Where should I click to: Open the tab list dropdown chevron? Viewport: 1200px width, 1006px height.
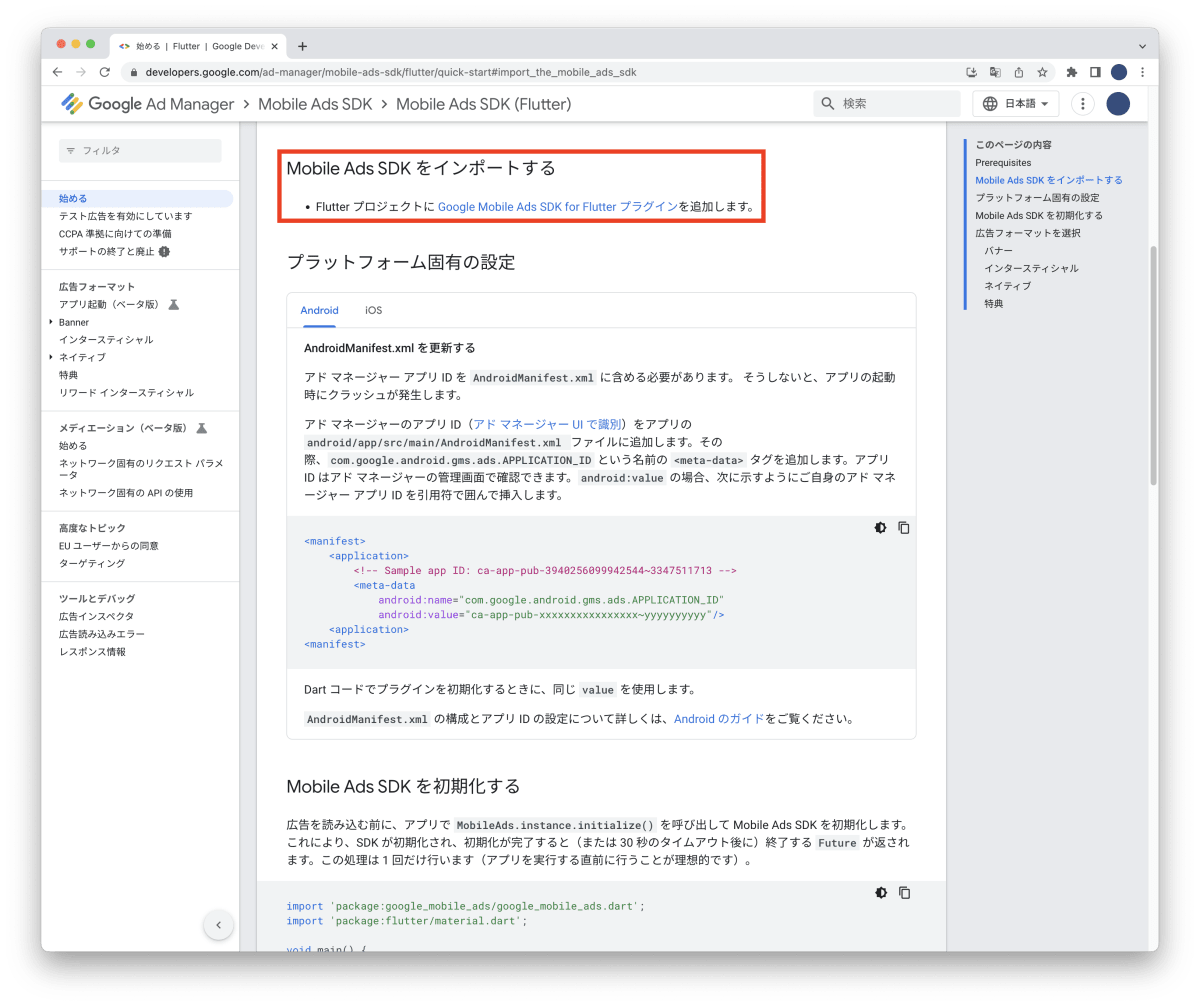(x=1142, y=46)
